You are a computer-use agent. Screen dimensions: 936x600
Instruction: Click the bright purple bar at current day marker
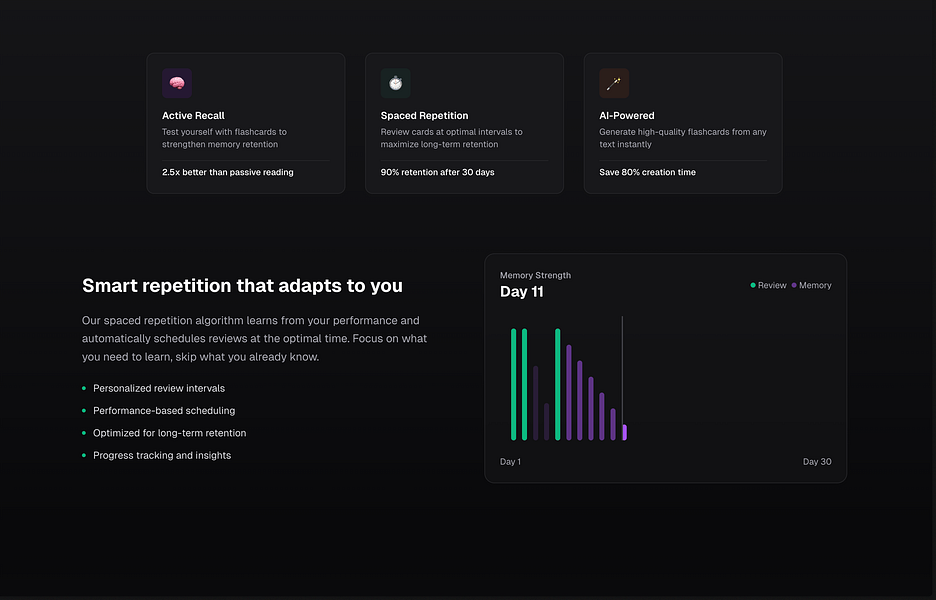pos(624,432)
